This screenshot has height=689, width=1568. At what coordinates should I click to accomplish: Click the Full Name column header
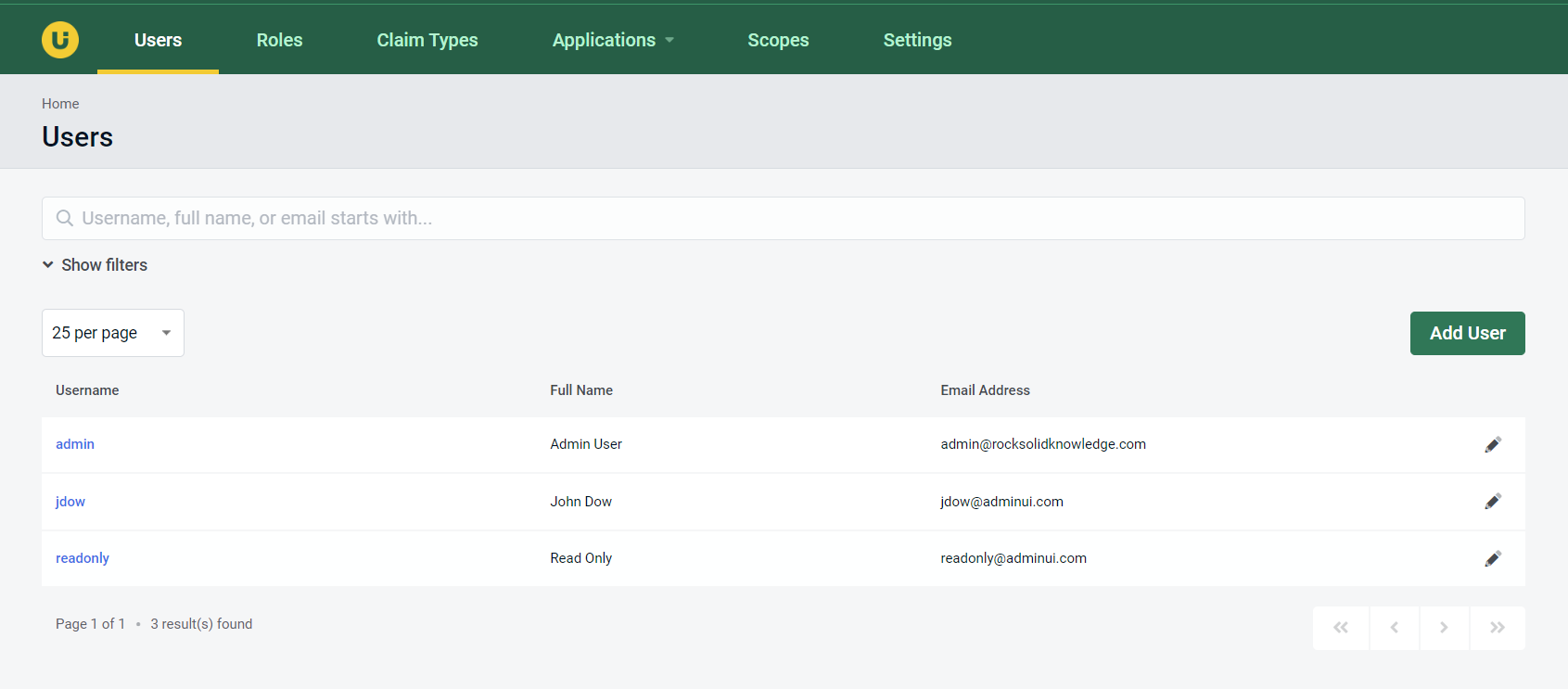pos(581,390)
